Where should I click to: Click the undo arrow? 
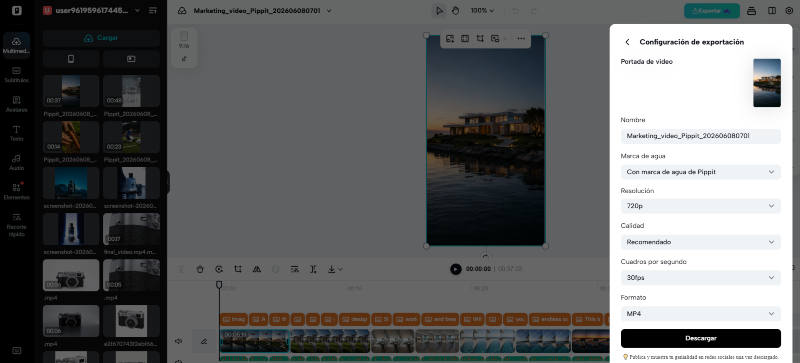tap(515, 11)
